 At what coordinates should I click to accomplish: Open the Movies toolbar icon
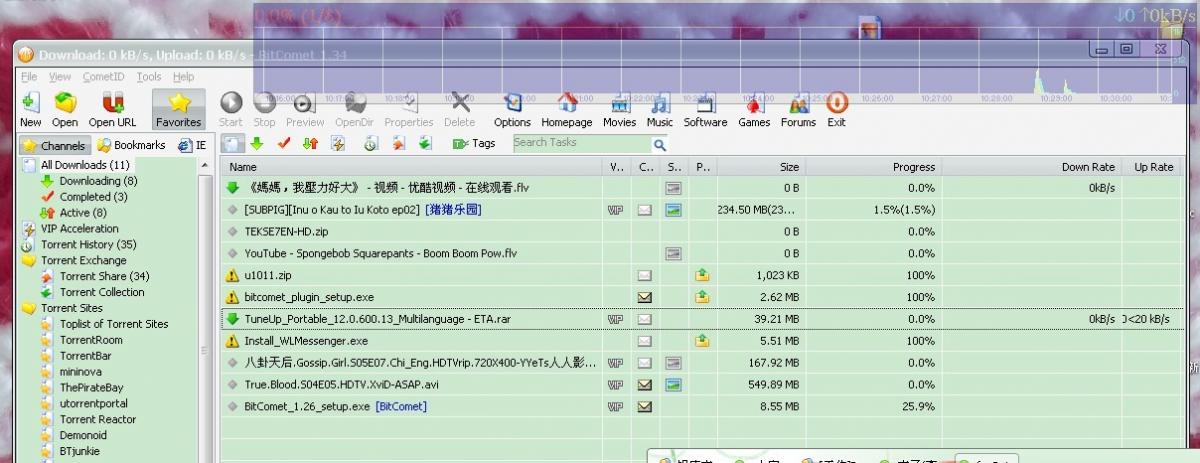tap(619, 109)
